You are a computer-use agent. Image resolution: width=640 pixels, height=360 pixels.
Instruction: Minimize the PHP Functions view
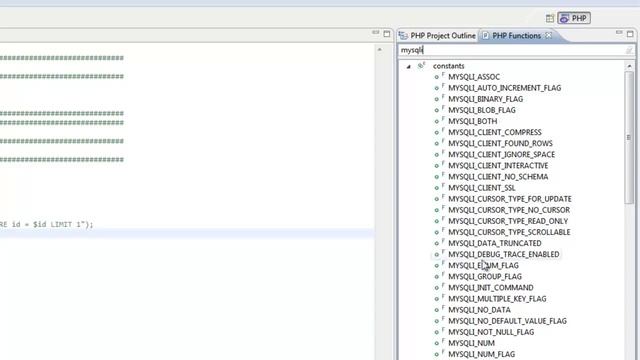point(619,33)
